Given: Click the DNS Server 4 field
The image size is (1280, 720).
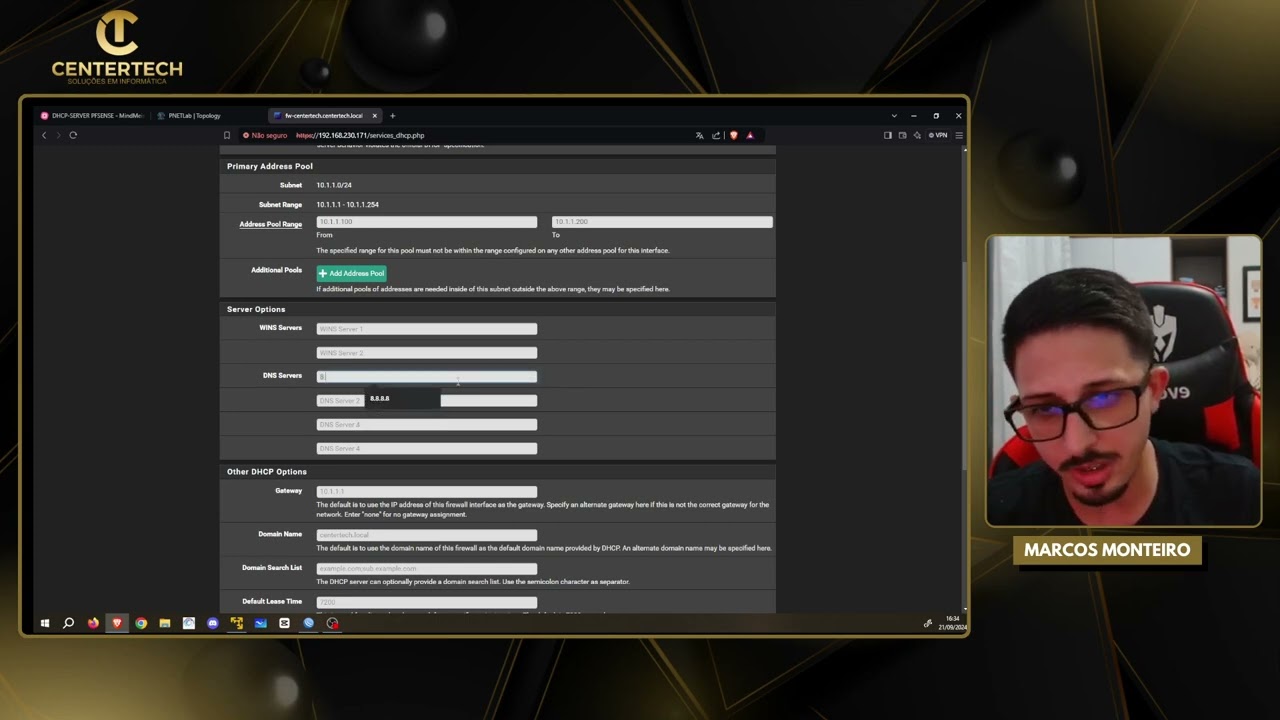Looking at the screenshot, I should (x=426, y=449).
